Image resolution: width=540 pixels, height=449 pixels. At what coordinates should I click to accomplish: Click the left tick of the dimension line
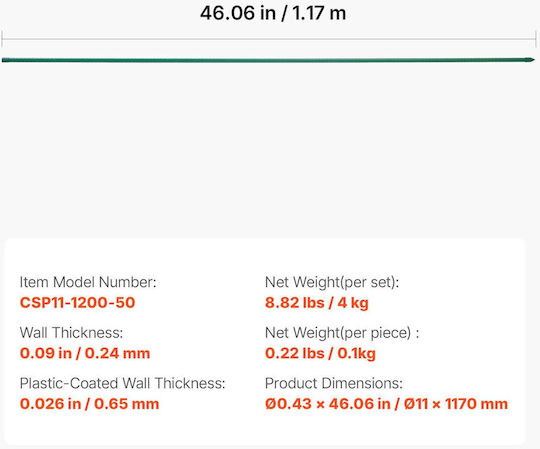coord(2,39)
